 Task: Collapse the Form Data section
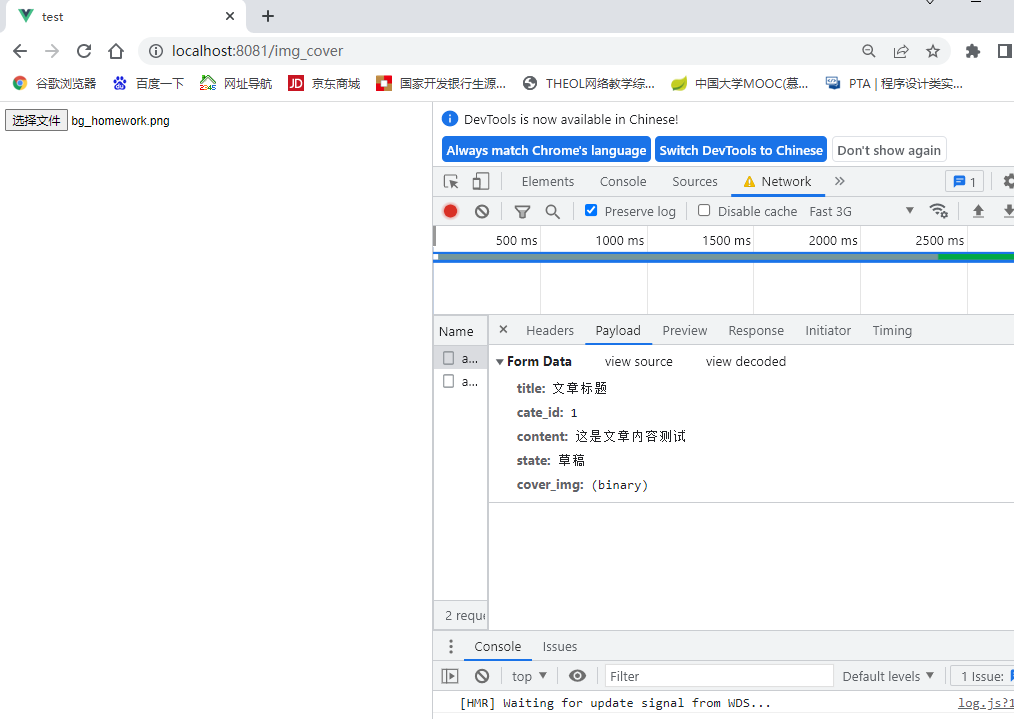500,361
